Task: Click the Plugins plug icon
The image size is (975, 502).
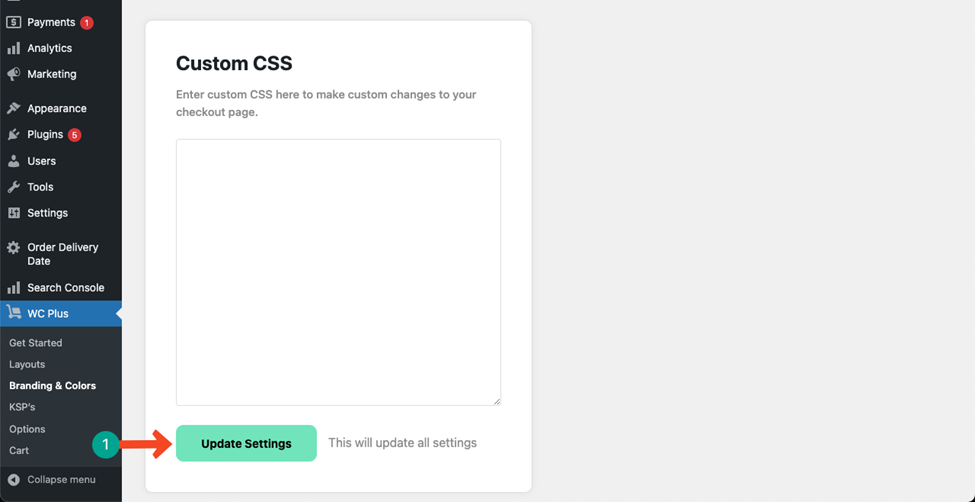Action: click(x=13, y=134)
